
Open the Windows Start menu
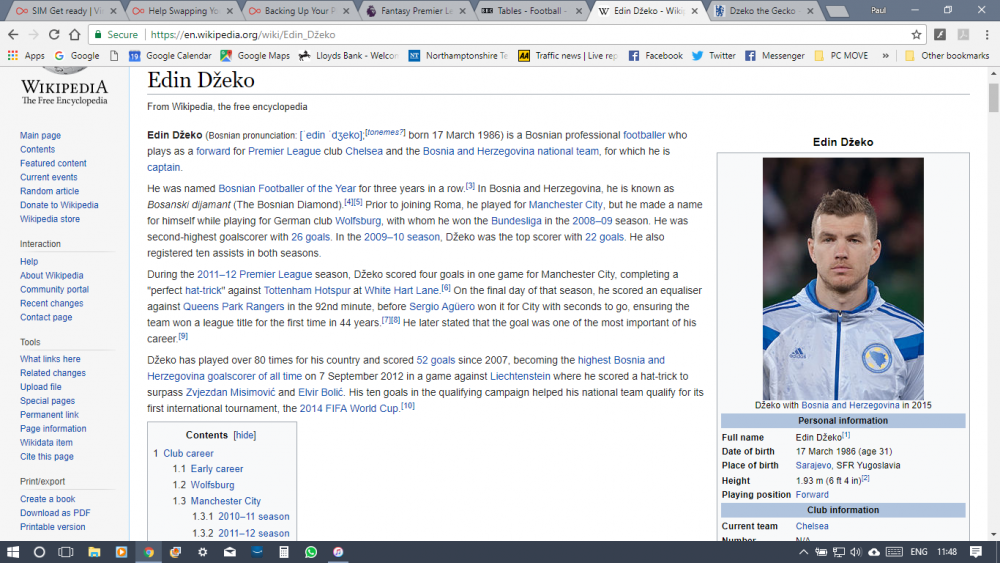click(13, 552)
